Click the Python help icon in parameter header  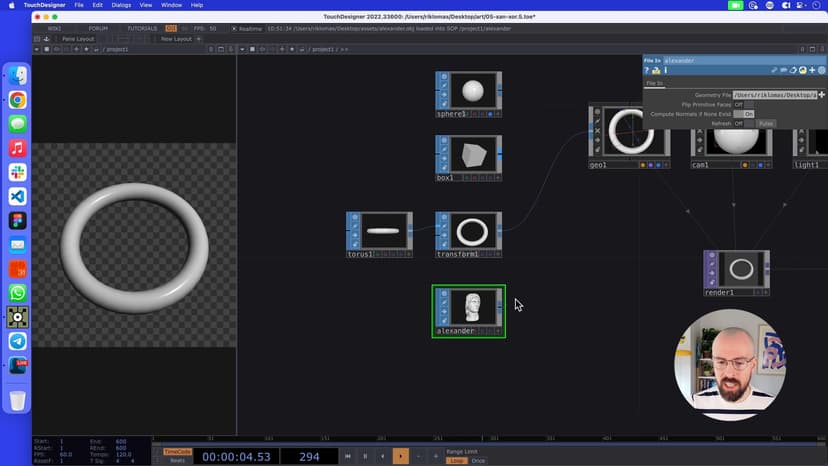coord(801,70)
